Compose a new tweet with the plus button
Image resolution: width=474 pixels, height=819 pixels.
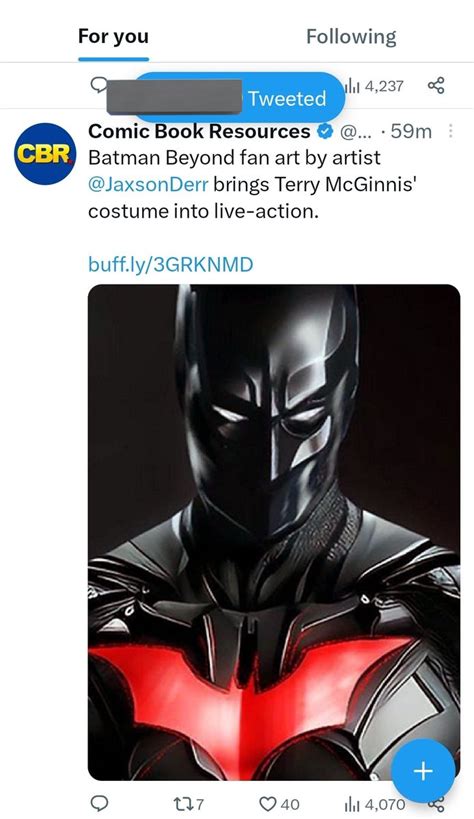tap(423, 770)
